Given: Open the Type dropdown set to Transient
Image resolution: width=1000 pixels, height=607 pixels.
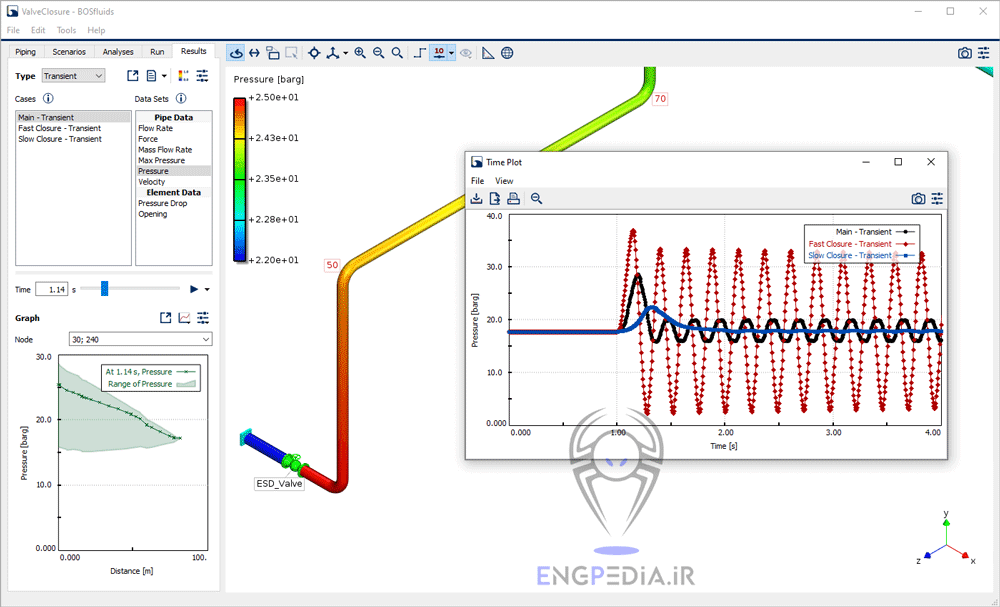Looking at the screenshot, I should [x=73, y=76].
